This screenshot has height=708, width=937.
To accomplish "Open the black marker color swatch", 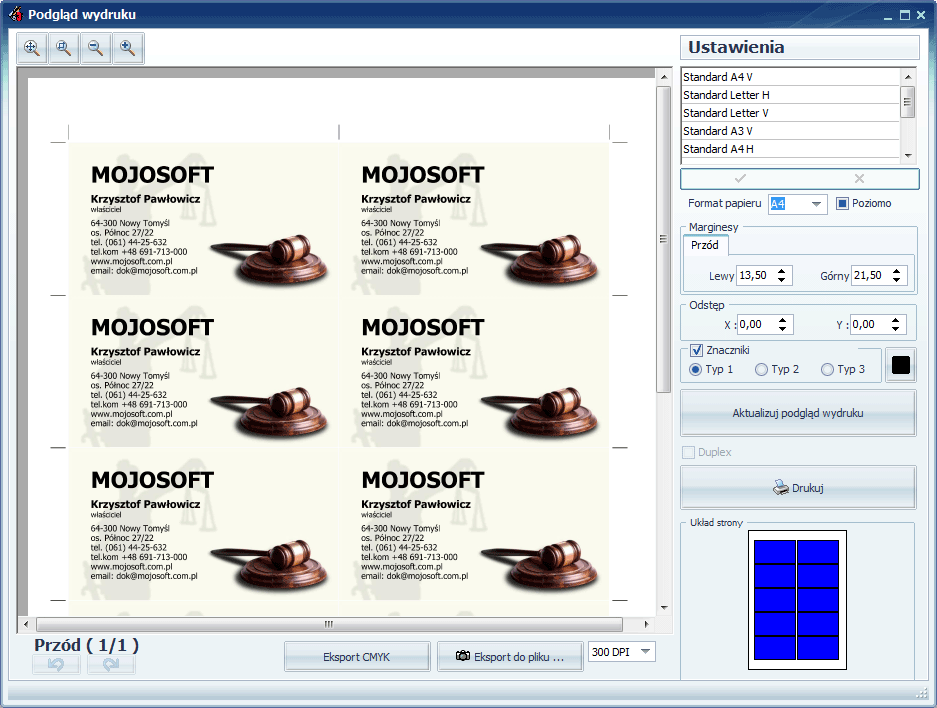I will pos(901,365).
